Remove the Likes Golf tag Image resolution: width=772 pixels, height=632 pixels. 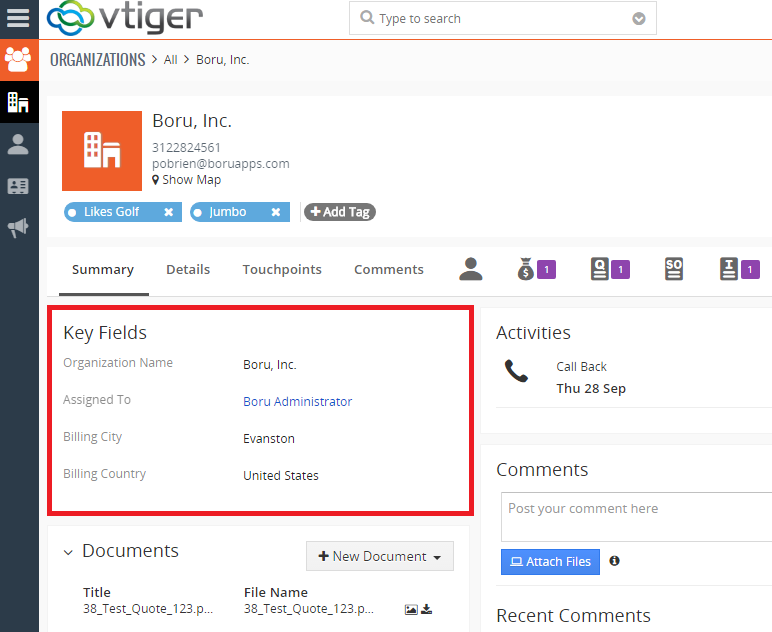point(168,212)
